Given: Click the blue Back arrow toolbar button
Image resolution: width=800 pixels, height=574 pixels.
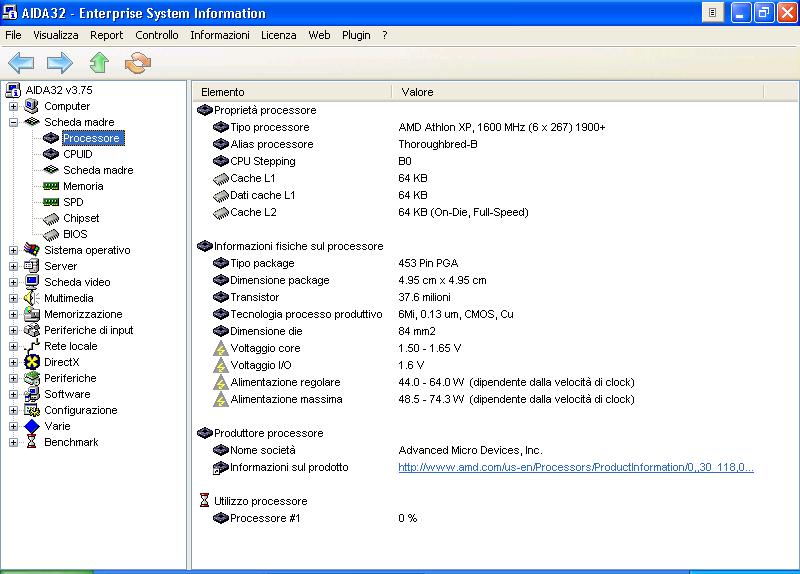Looking at the screenshot, I should pyautogui.click(x=21, y=63).
